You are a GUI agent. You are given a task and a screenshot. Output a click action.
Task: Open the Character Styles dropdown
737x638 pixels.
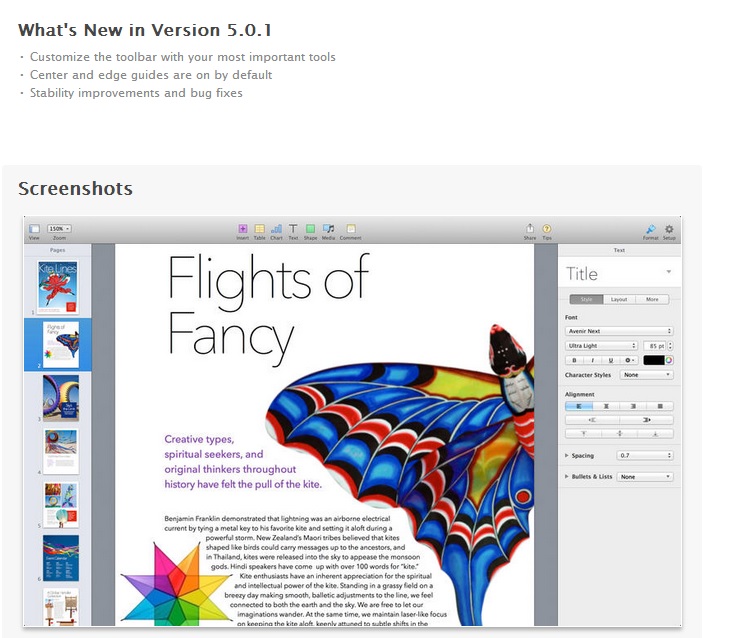tap(646, 375)
